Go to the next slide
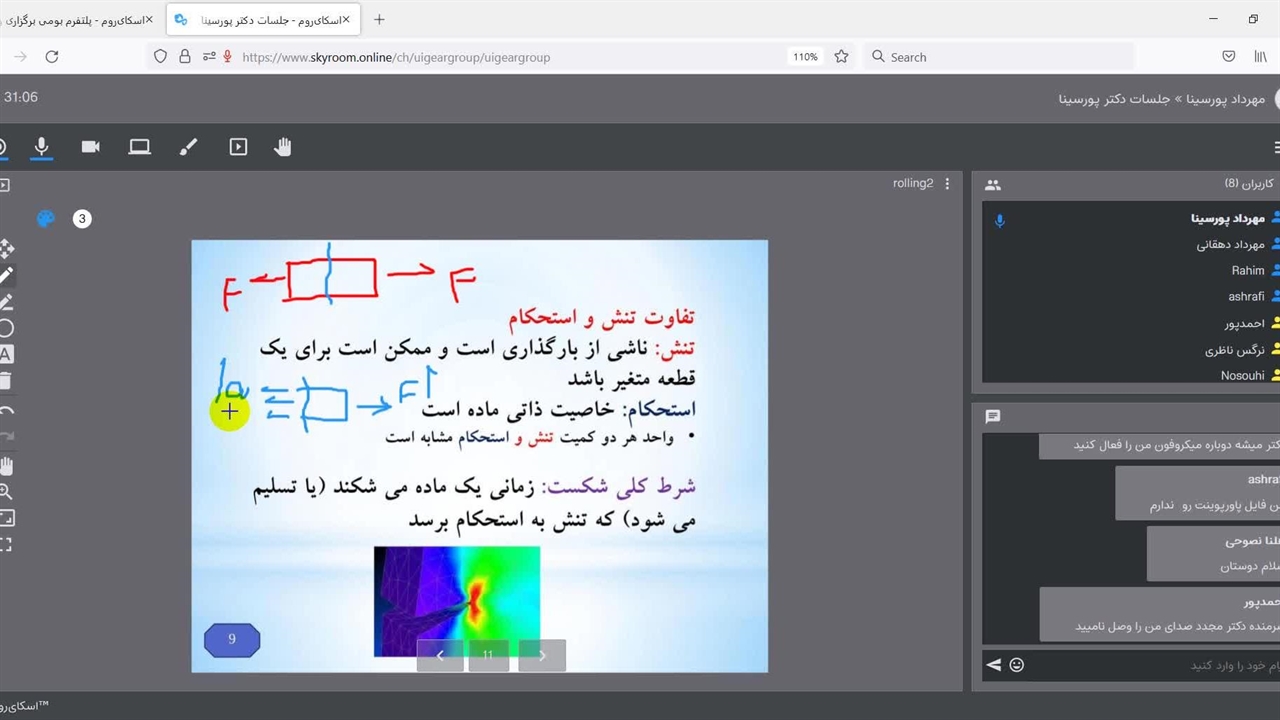This screenshot has width=1280, height=720. 542,655
